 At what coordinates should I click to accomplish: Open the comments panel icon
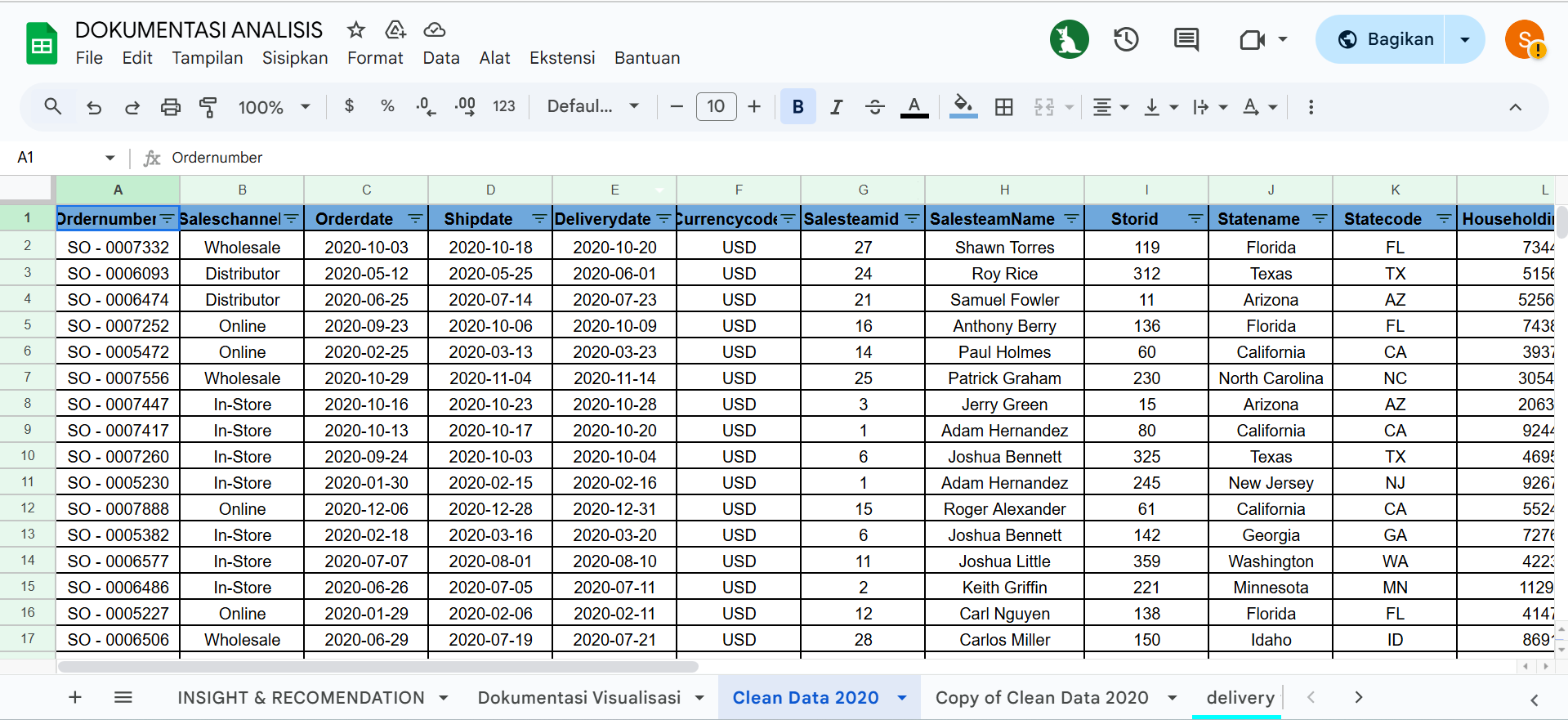pyautogui.click(x=1186, y=39)
